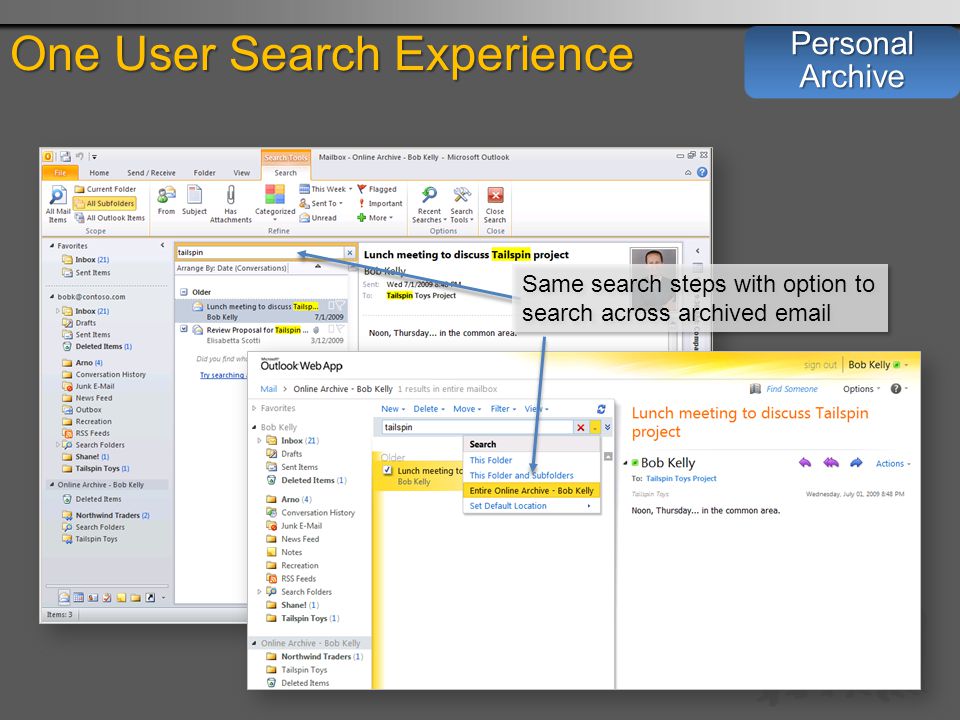The height and width of the screenshot is (720, 960).
Task: Filter results by Flagged
Action: 377,189
